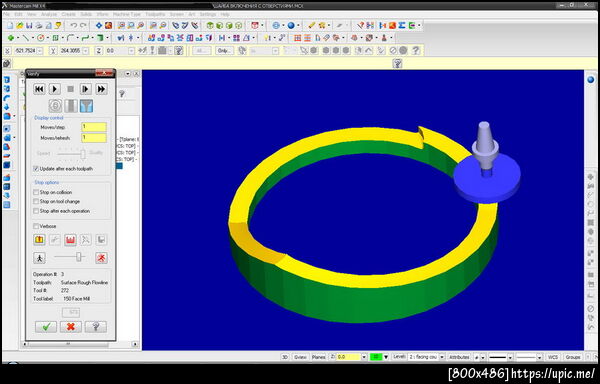Click the Moves/refresh input field
The height and width of the screenshot is (384, 600).
[94, 138]
